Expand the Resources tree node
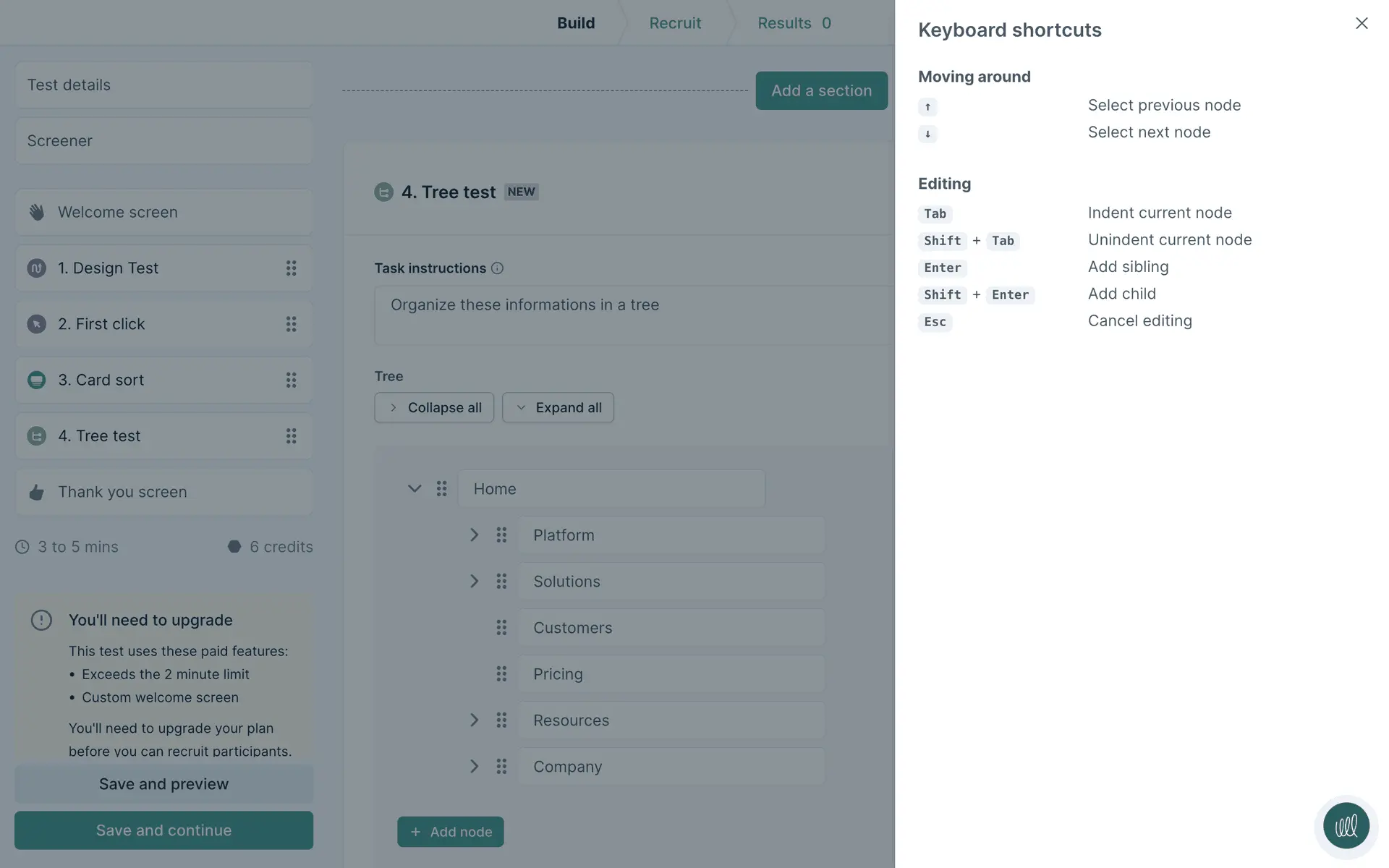This screenshot has width=1389, height=868. click(474, 720)
